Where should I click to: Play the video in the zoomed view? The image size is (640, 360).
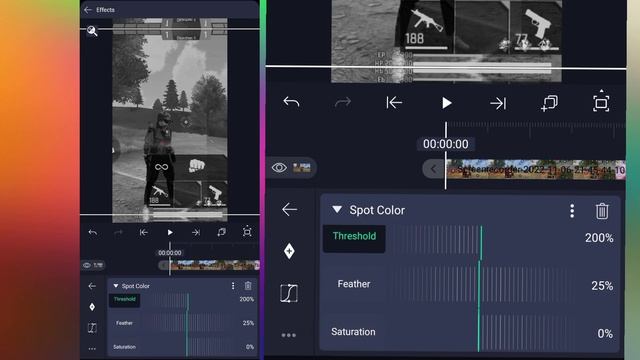pos(446,103)
